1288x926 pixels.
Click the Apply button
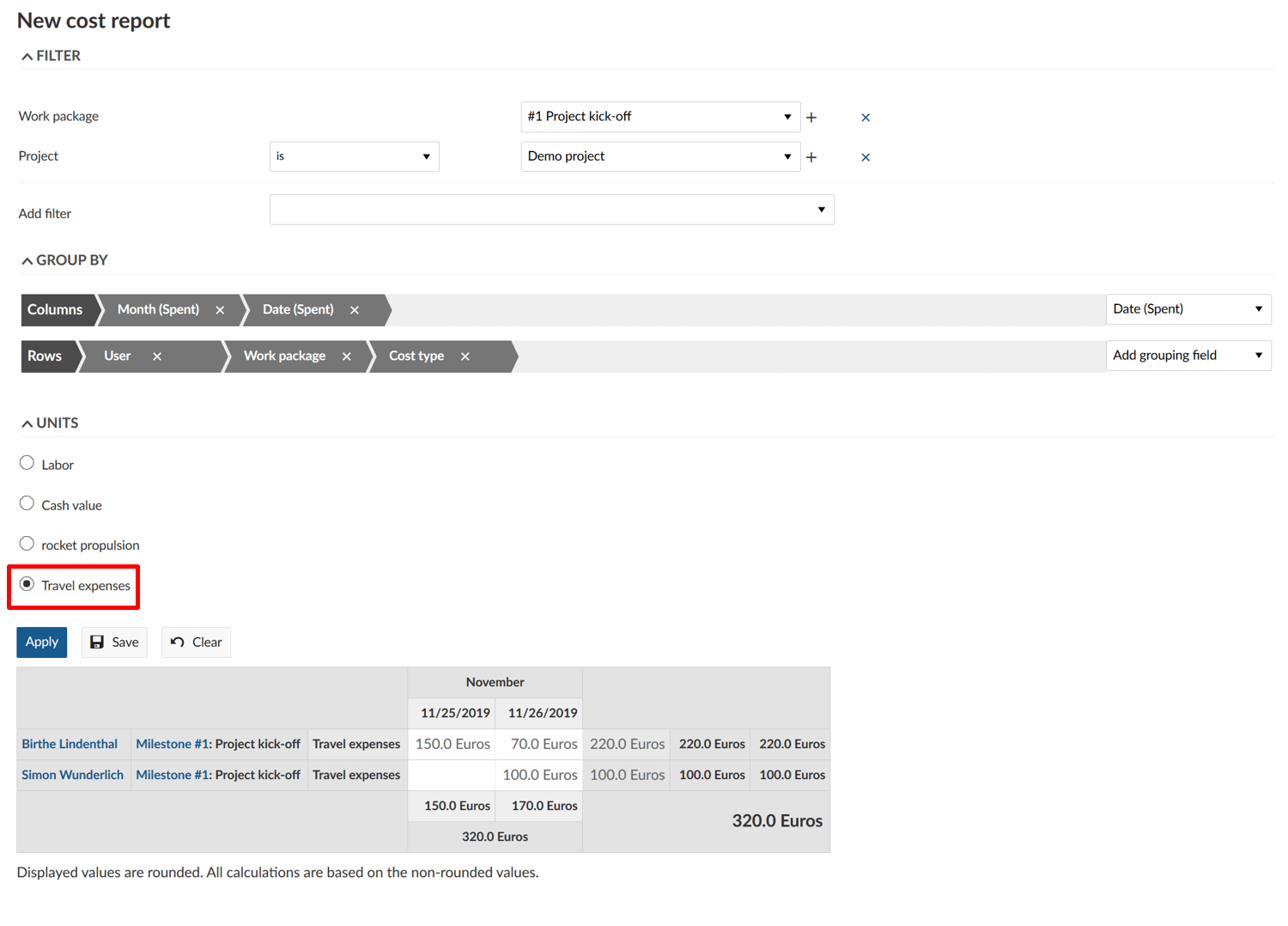click(x=42, y=643)
